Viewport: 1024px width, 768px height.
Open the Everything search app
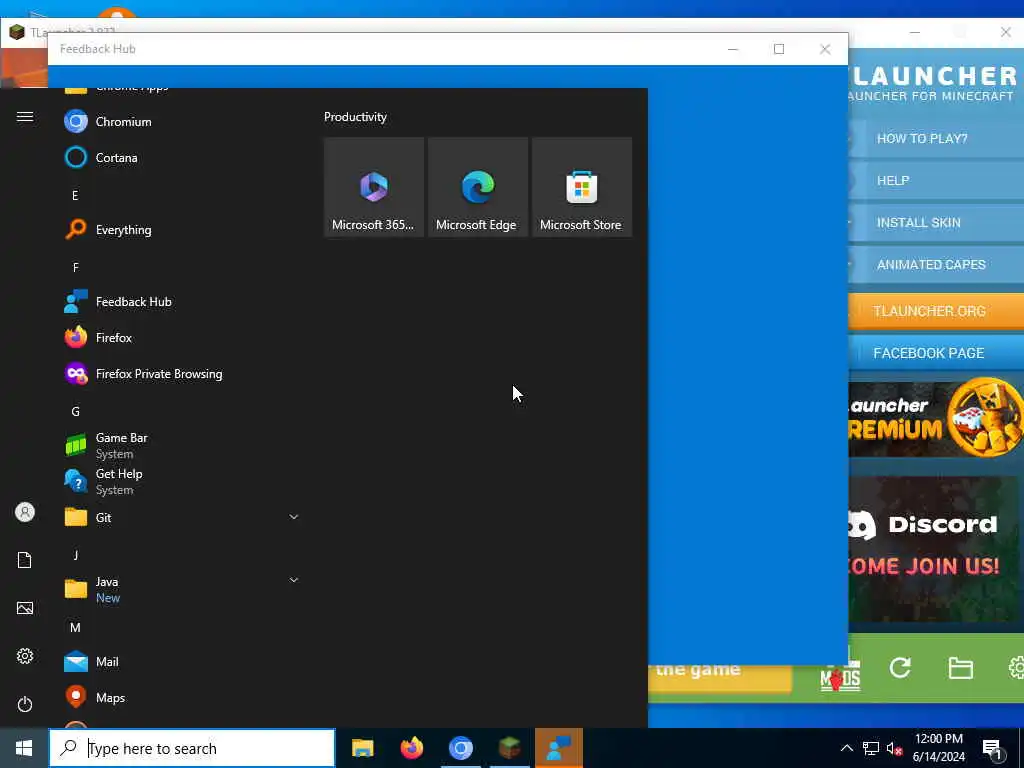[x=181, y=229]
